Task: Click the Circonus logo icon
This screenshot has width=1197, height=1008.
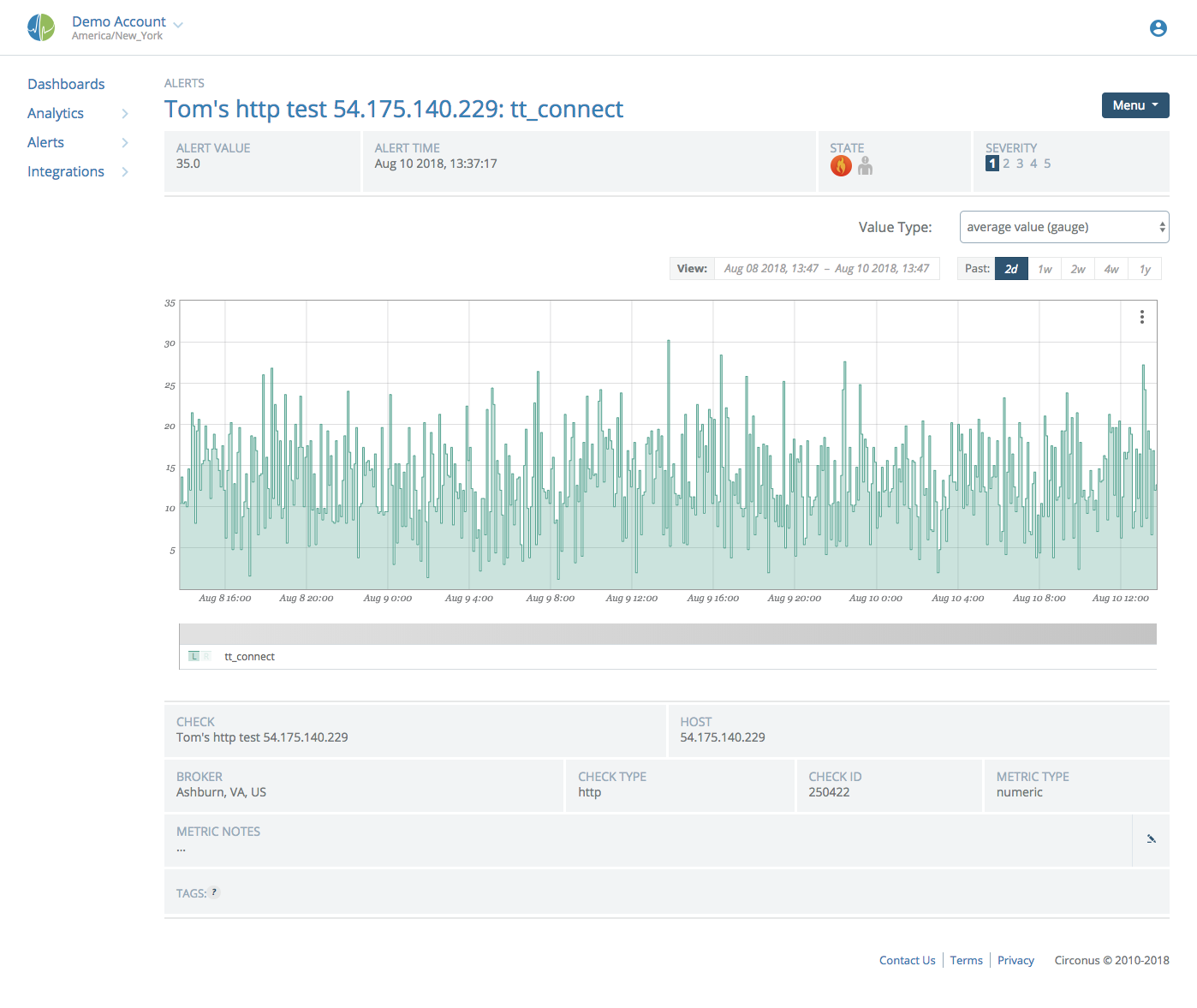Action: tap(40, 27)
